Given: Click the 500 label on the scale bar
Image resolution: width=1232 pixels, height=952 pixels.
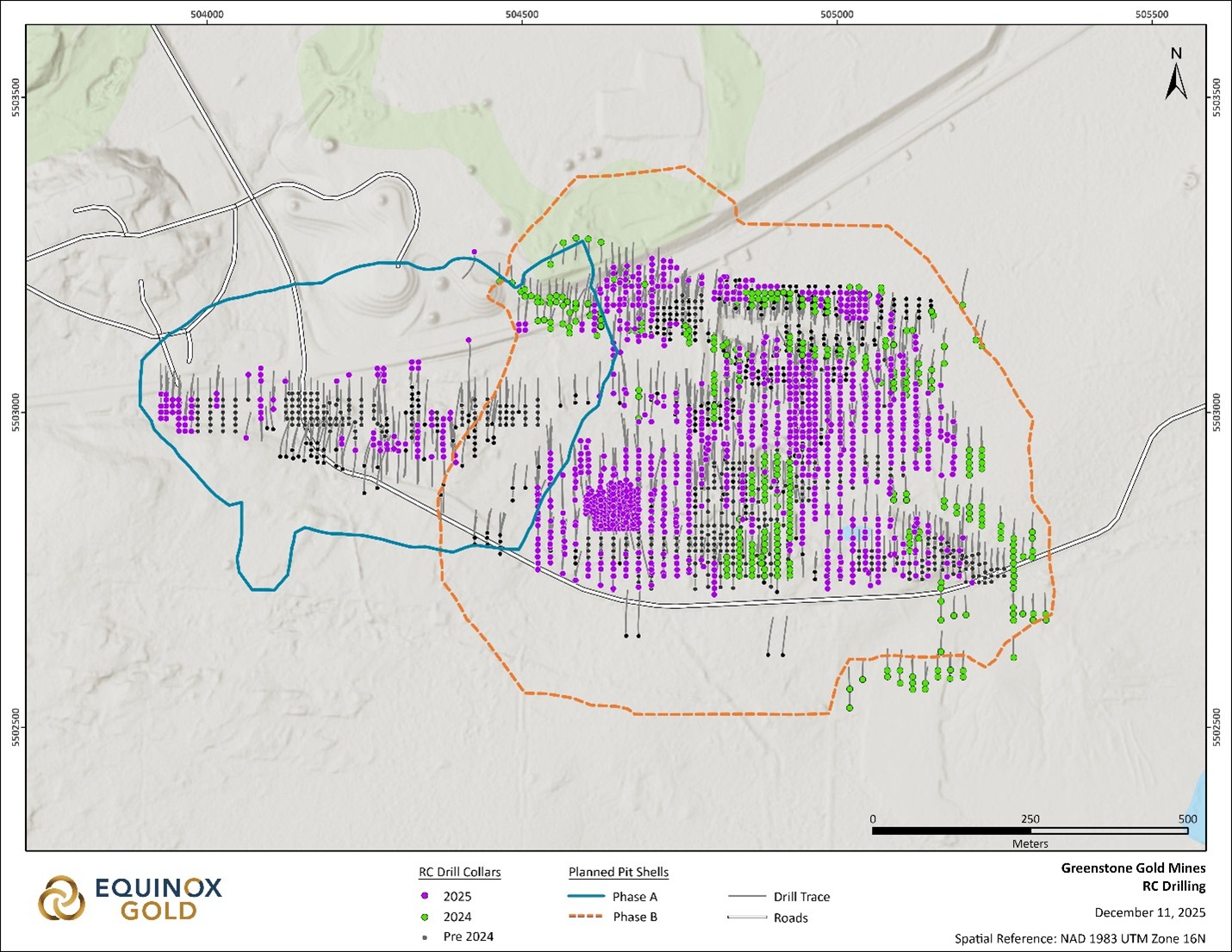Looking at the screenshot, I should coord(1187,818).
